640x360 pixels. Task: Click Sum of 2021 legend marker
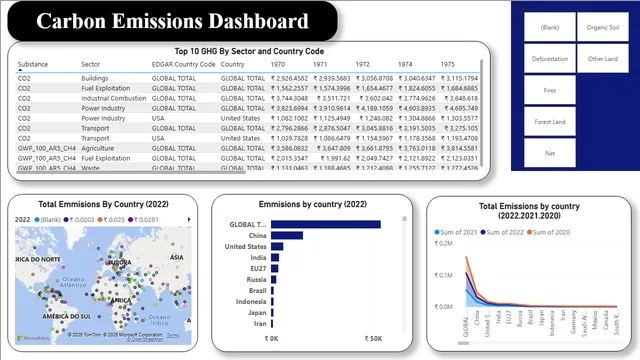point(437,232)
